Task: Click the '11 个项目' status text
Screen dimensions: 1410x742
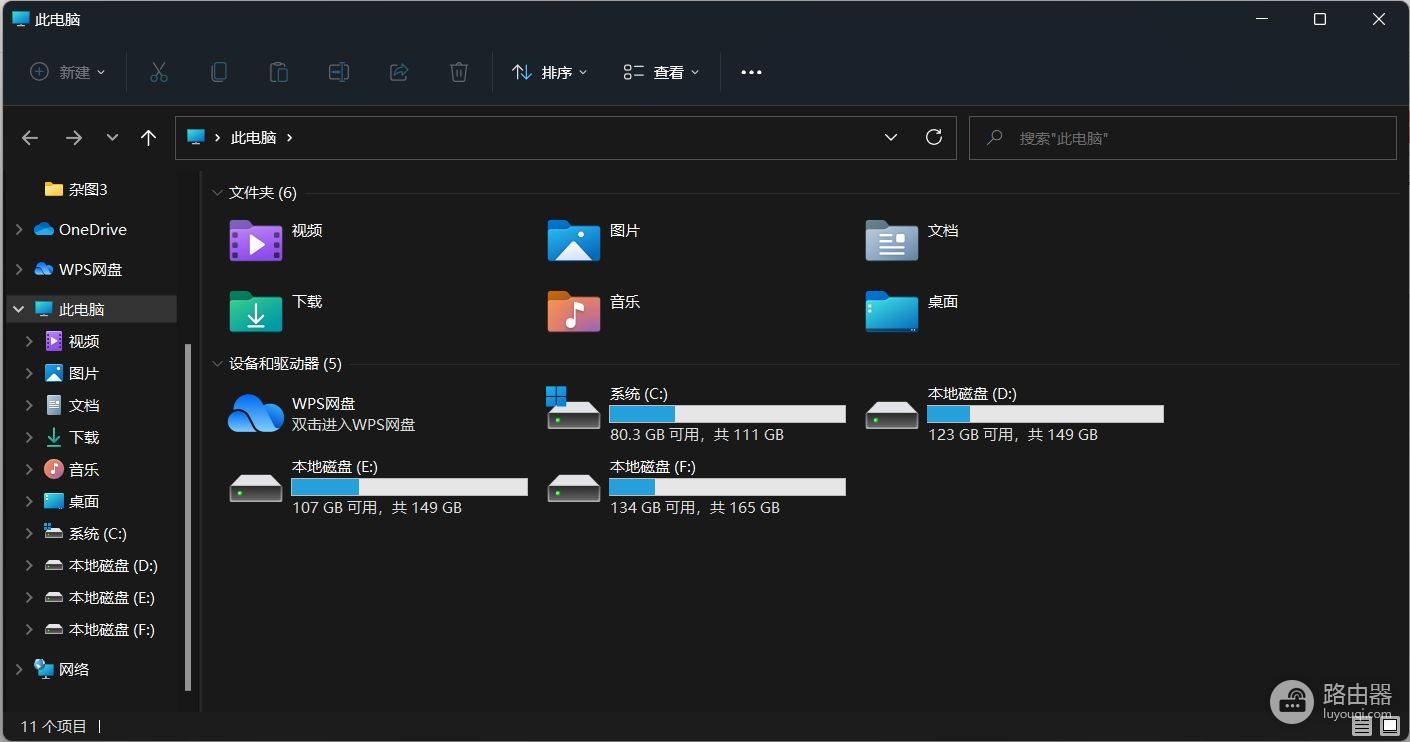Action: click(54, 726)
